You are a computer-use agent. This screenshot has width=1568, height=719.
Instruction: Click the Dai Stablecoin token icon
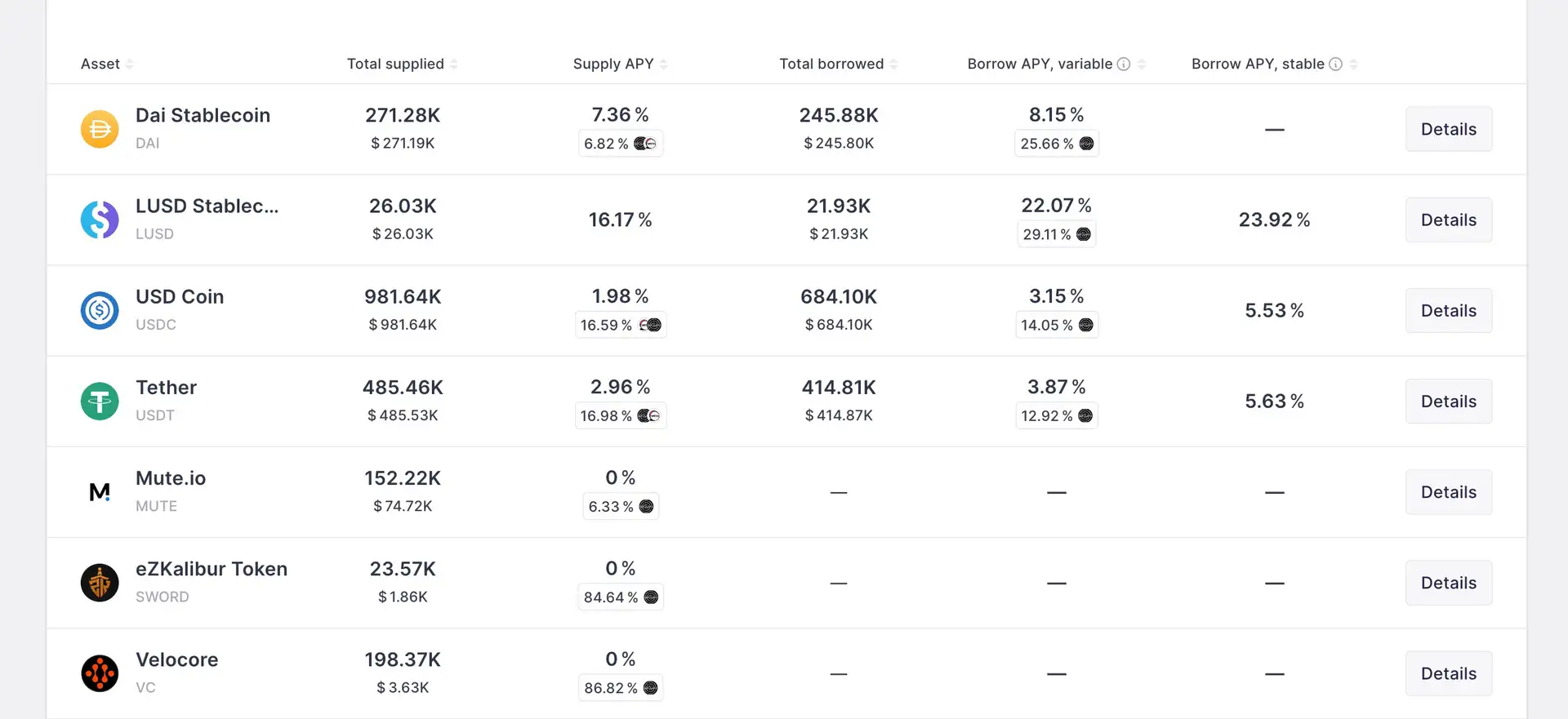point(100,129)
